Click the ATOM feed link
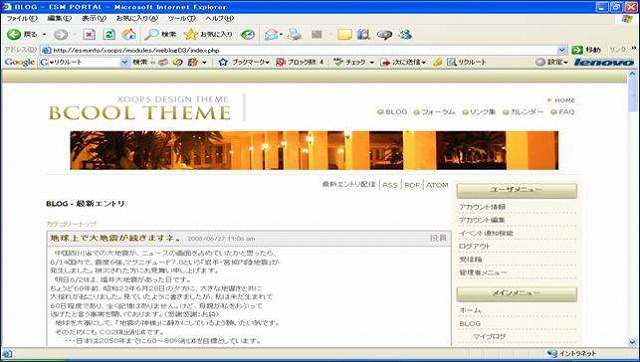The width and height of the screenshot is (640, 362). 437,185
